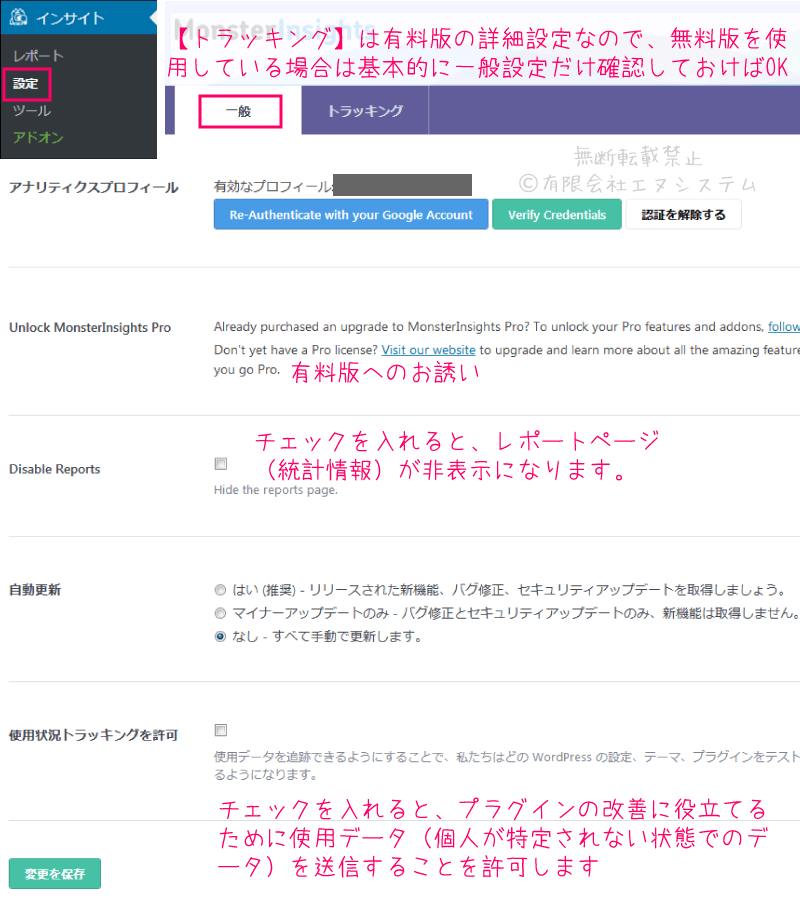The width and height of the screenshot is (800, 902).
Task: Click the Hide the reports page text
Action: pos(275,490)
